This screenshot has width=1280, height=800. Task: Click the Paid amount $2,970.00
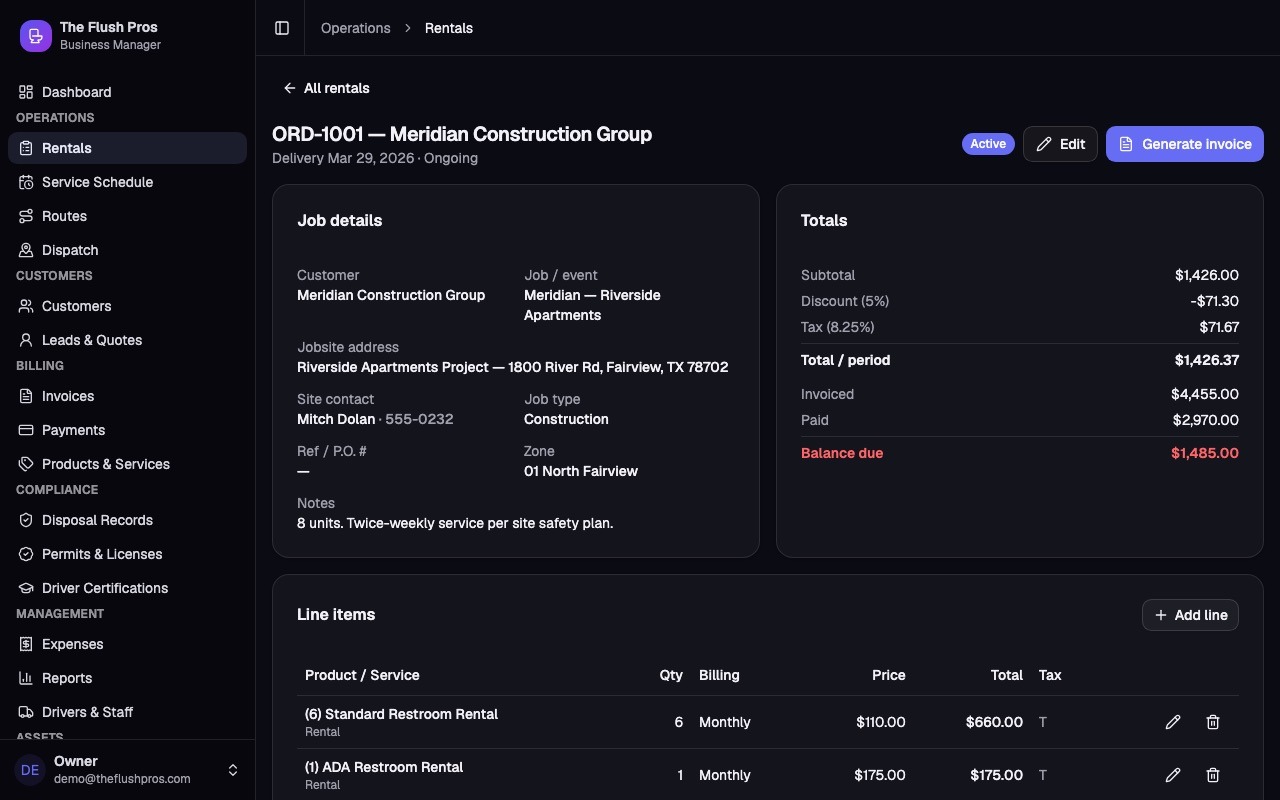(x=1206, y=420)
